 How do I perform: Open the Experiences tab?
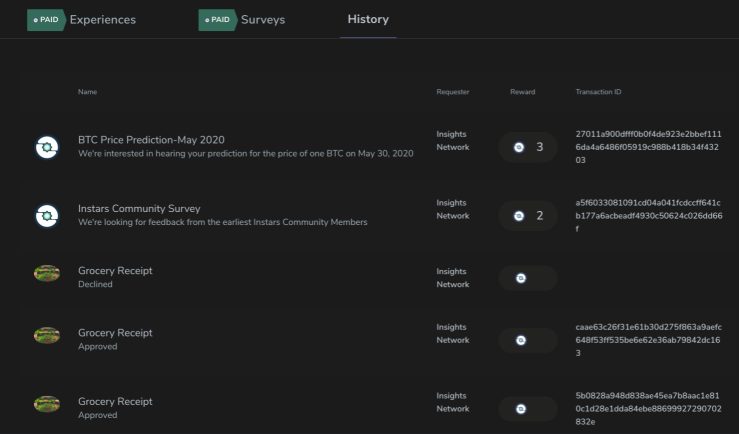pos(103,20)
